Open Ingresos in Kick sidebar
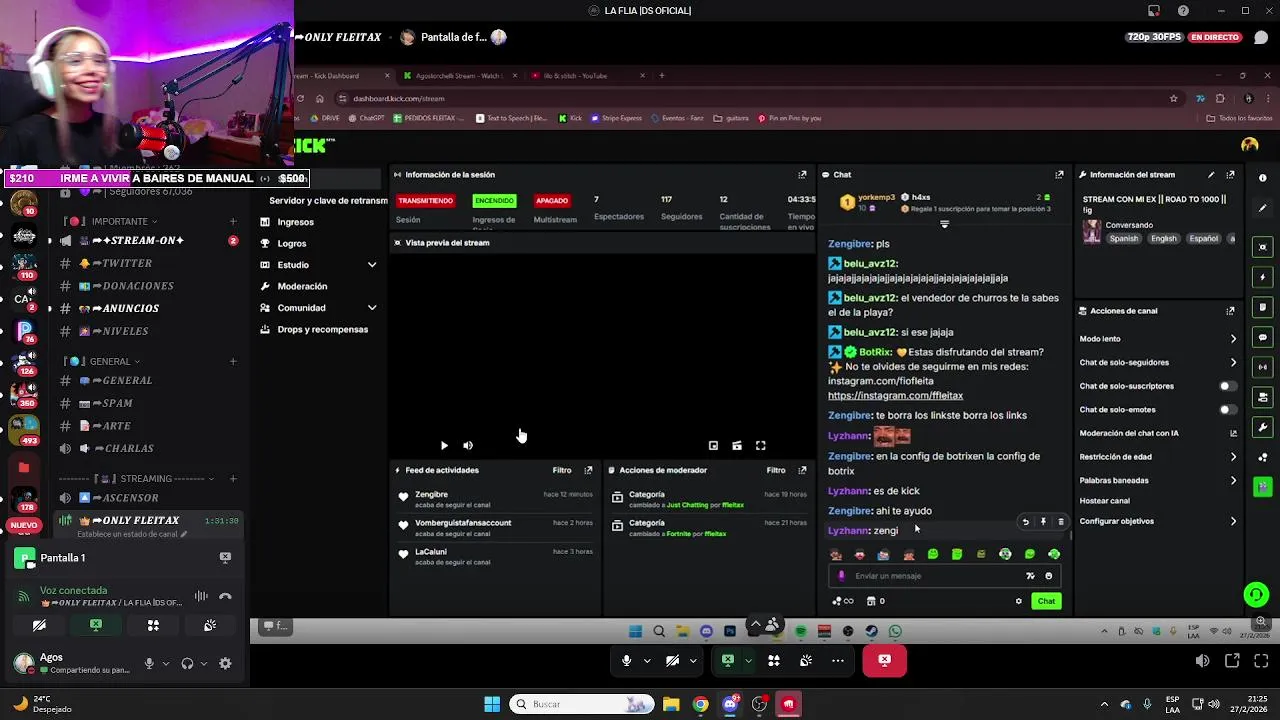The height and width of the screenshot is (720, 1280). [295, 222]
